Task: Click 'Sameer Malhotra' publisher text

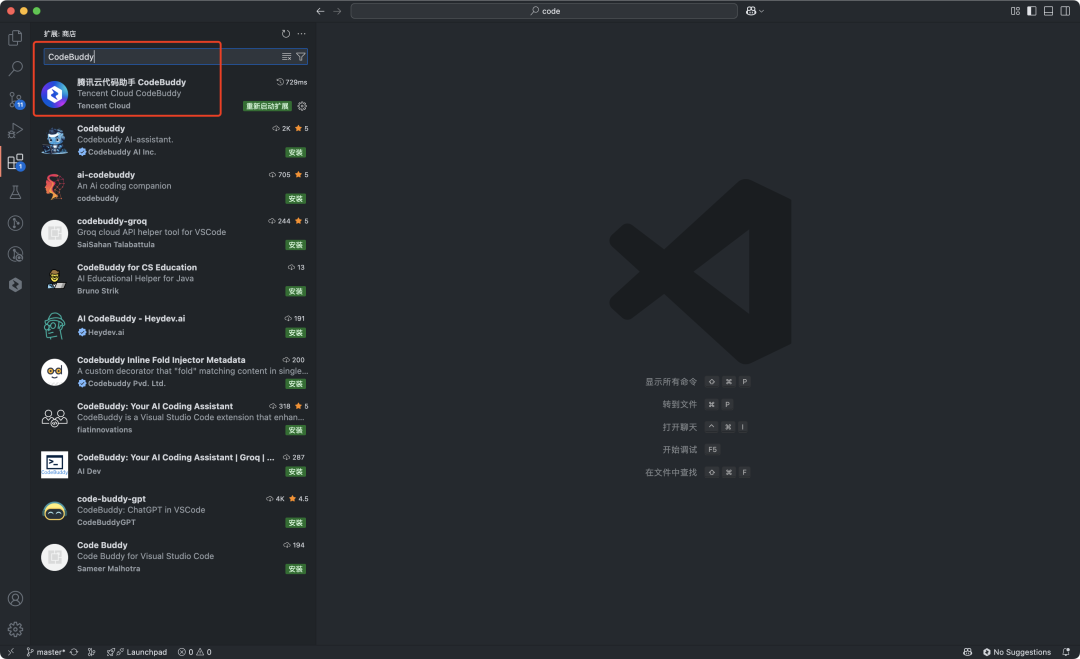Action: click(x=109, y=569)
